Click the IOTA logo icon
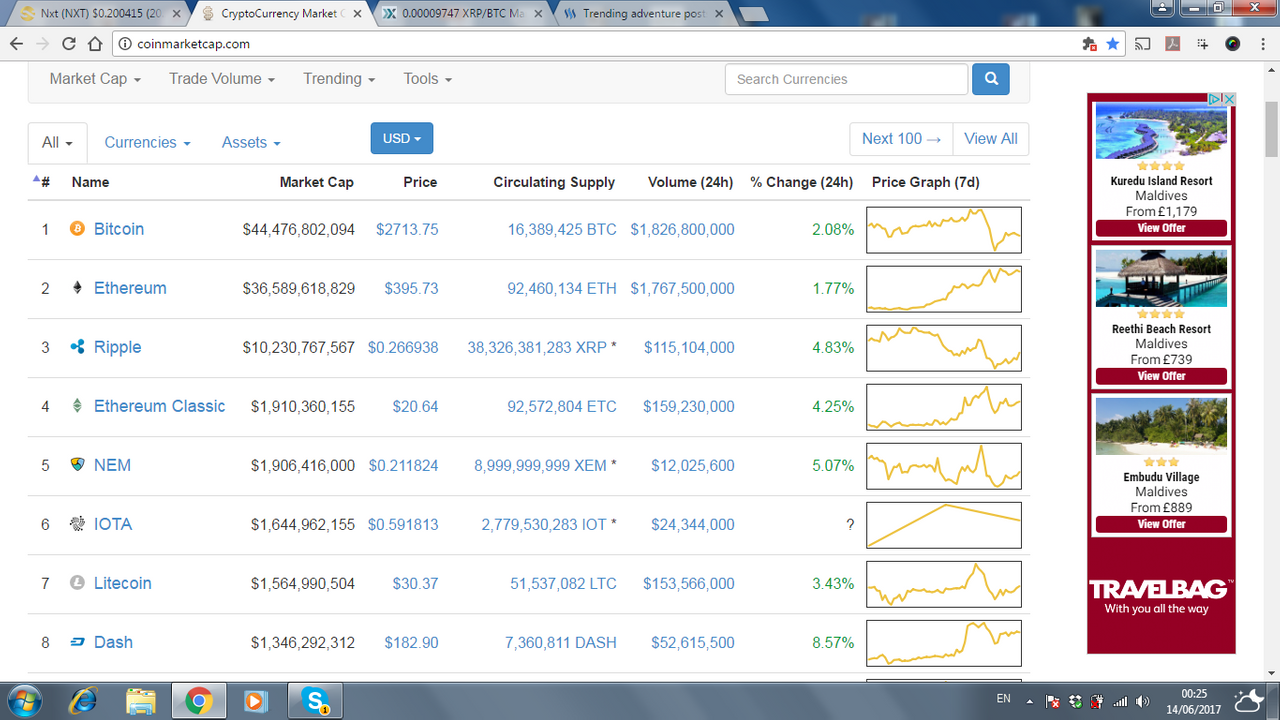1280x720 pixels. pos(77,524)
